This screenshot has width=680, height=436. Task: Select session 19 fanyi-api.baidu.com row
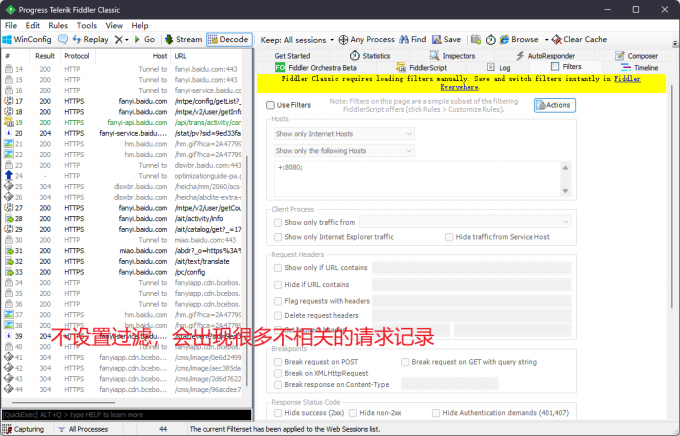click(123, 122)
